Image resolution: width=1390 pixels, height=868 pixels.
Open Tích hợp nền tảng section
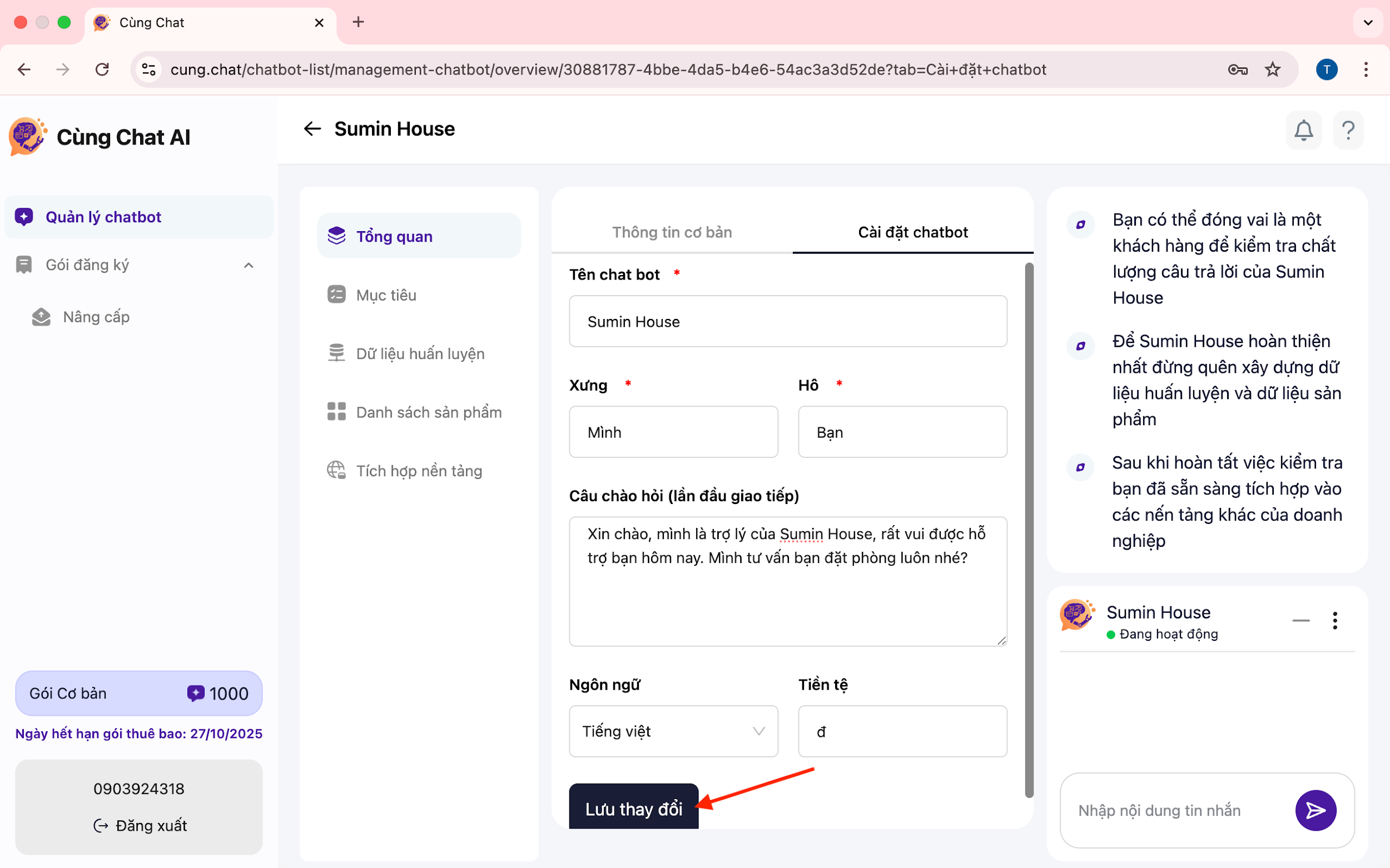(419, 471)
